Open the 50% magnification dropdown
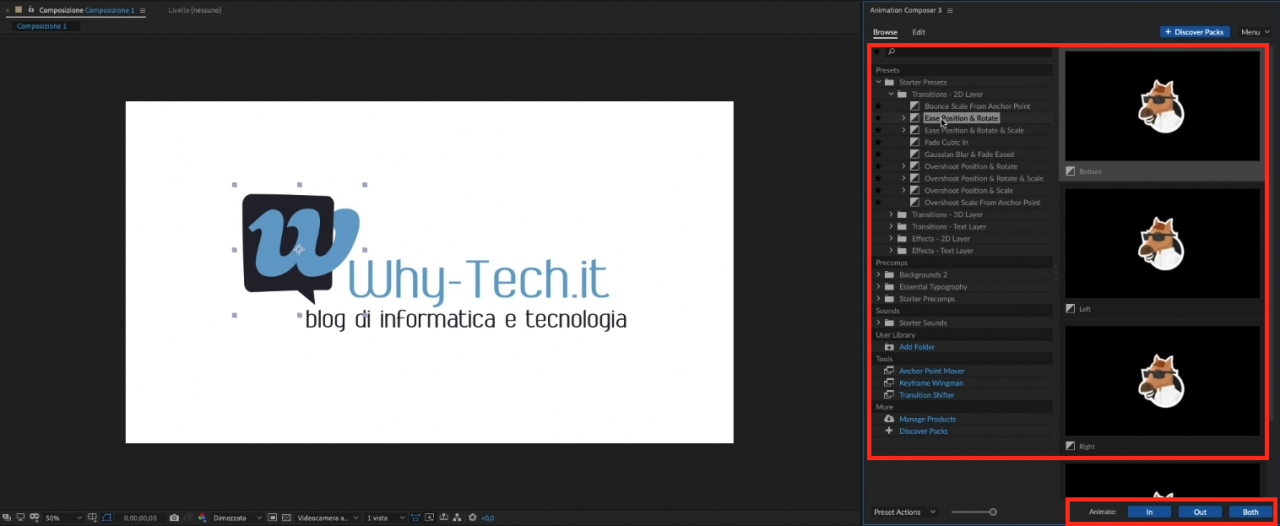 (63, 518)
